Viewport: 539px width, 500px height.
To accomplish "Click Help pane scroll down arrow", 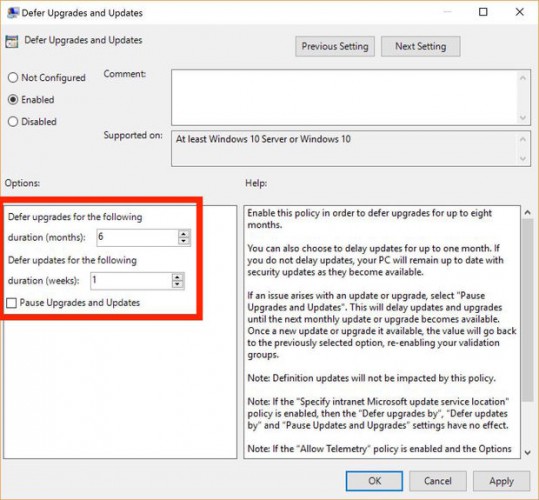I will tap(527, 452).
